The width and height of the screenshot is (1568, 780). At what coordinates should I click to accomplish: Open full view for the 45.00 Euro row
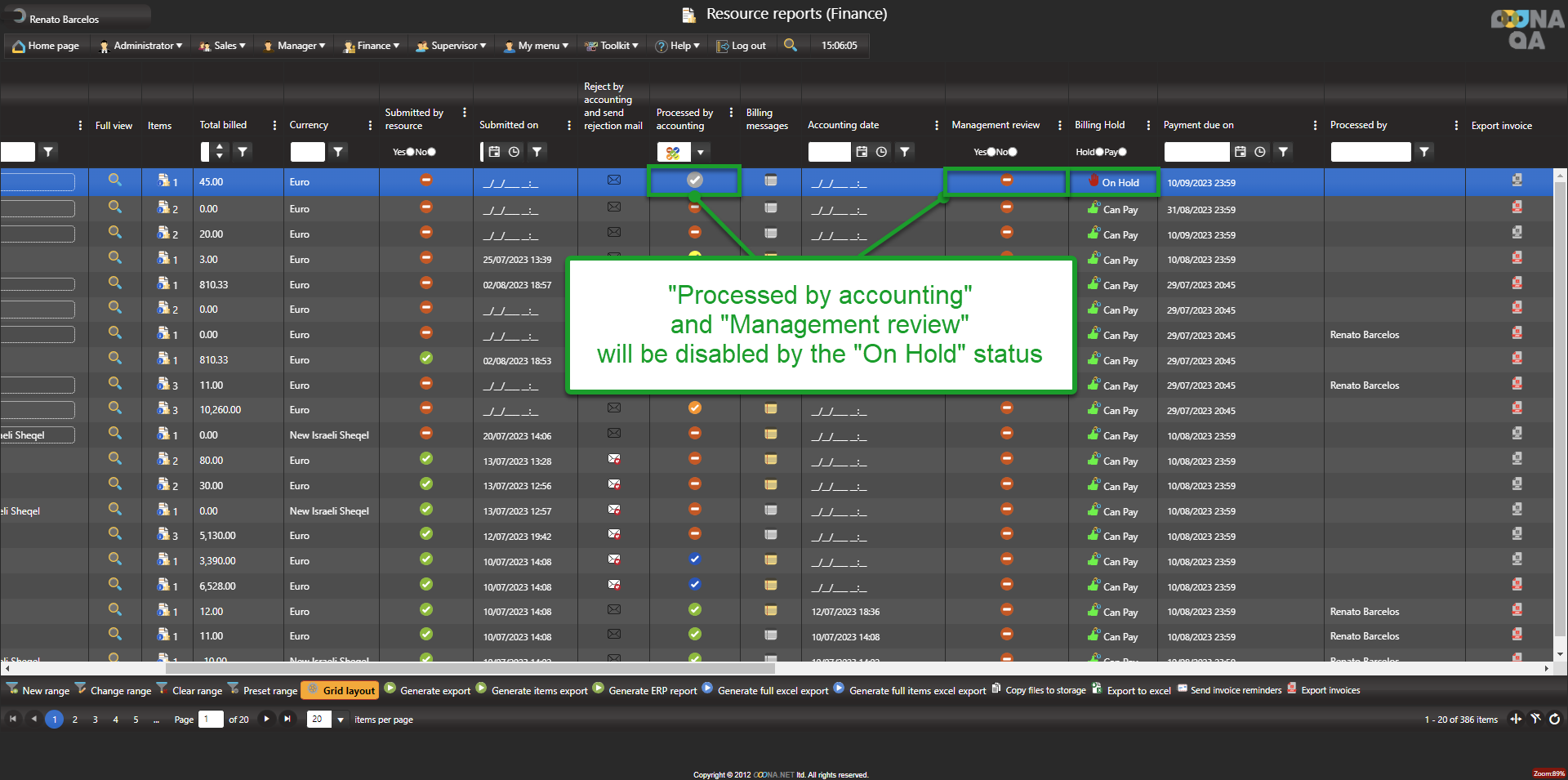(115, 181)
